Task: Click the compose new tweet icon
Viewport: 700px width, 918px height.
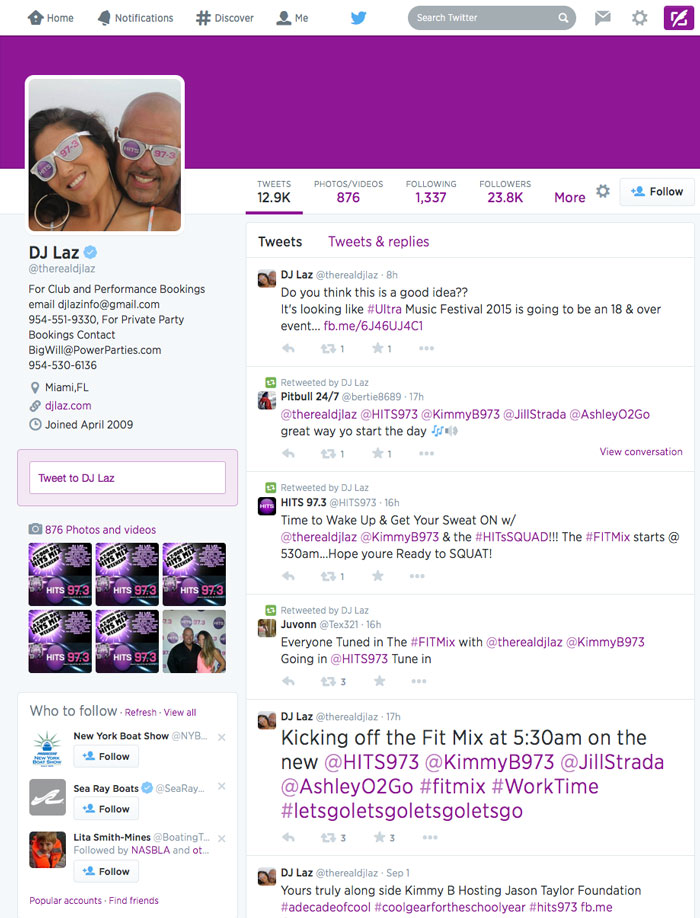Action: coord(678,18)
